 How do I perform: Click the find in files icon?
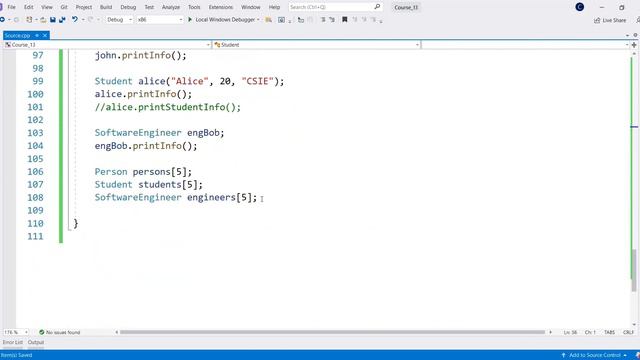[269, 20]
